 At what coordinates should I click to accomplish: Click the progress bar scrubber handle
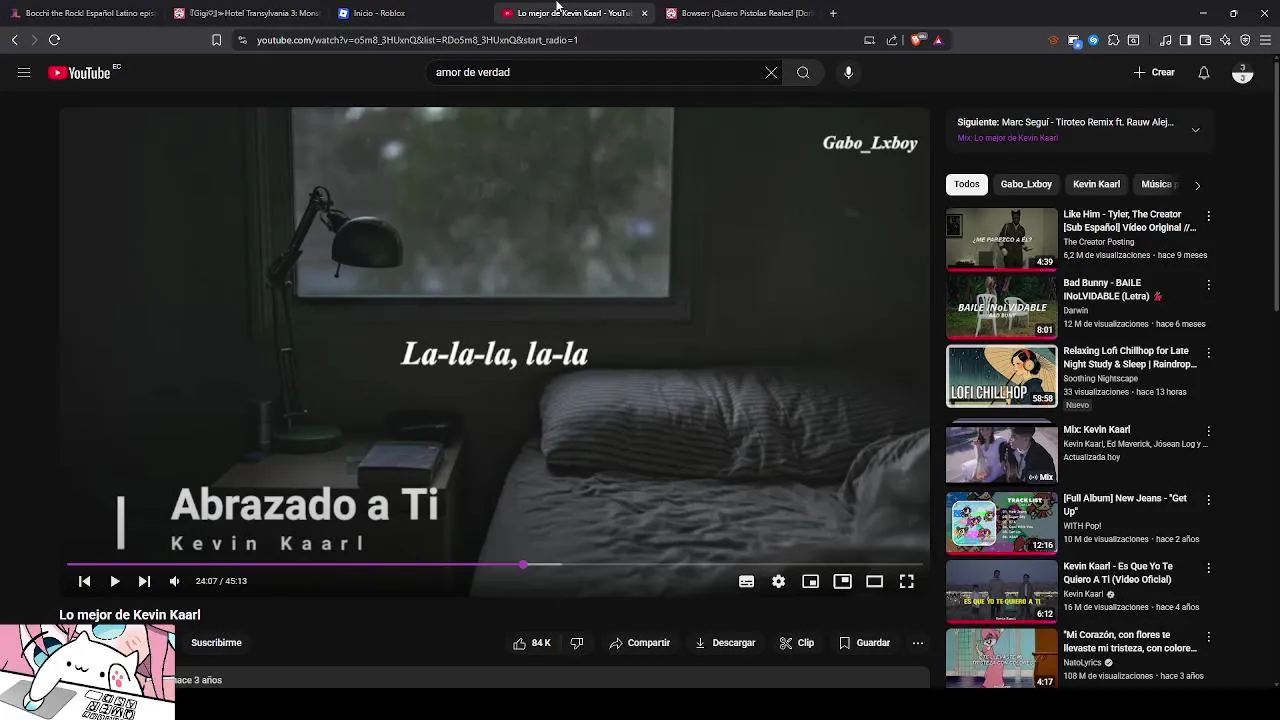pyautogui.click(x=523, y=565)
